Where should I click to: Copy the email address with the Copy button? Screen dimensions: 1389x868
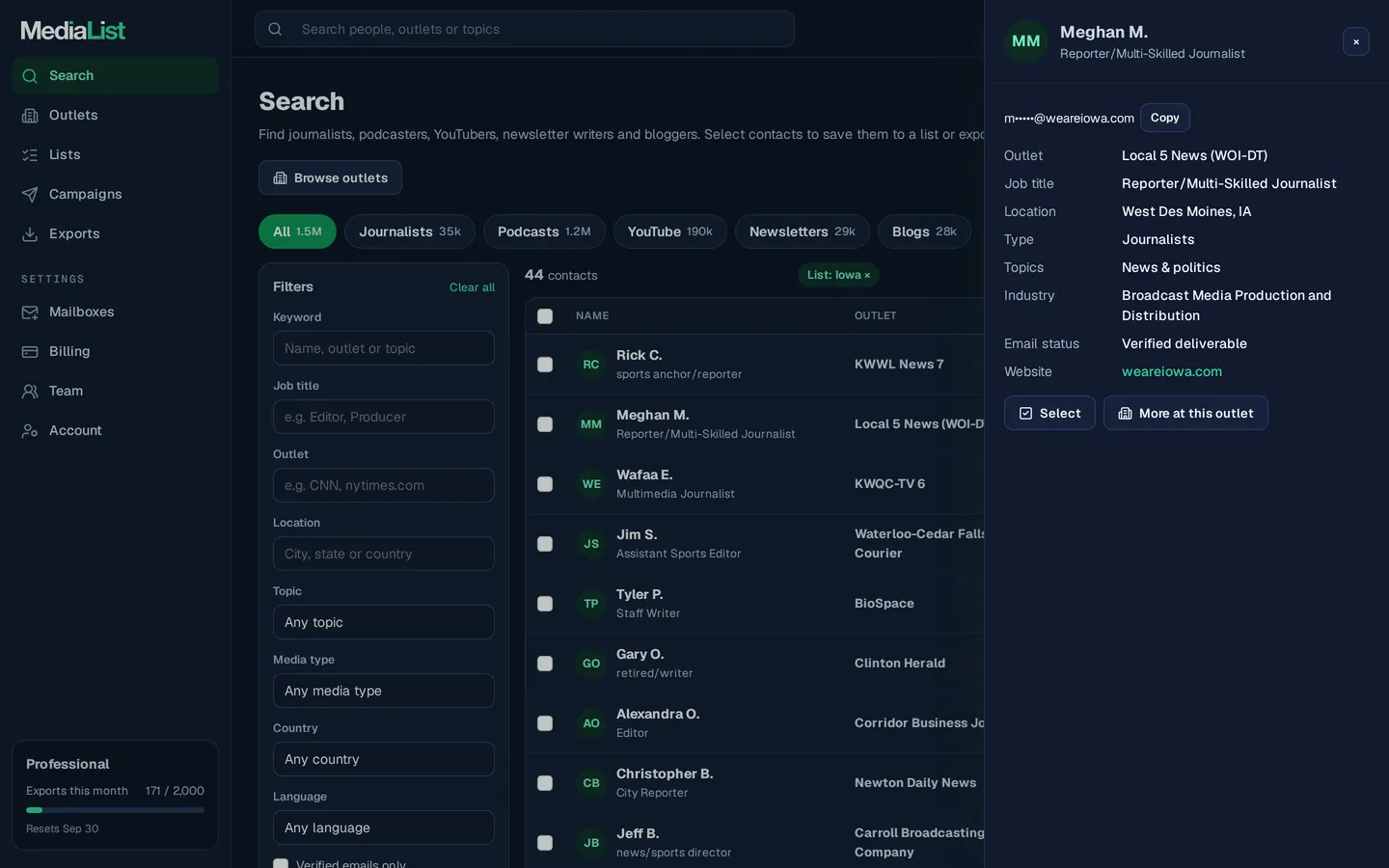1165,118
